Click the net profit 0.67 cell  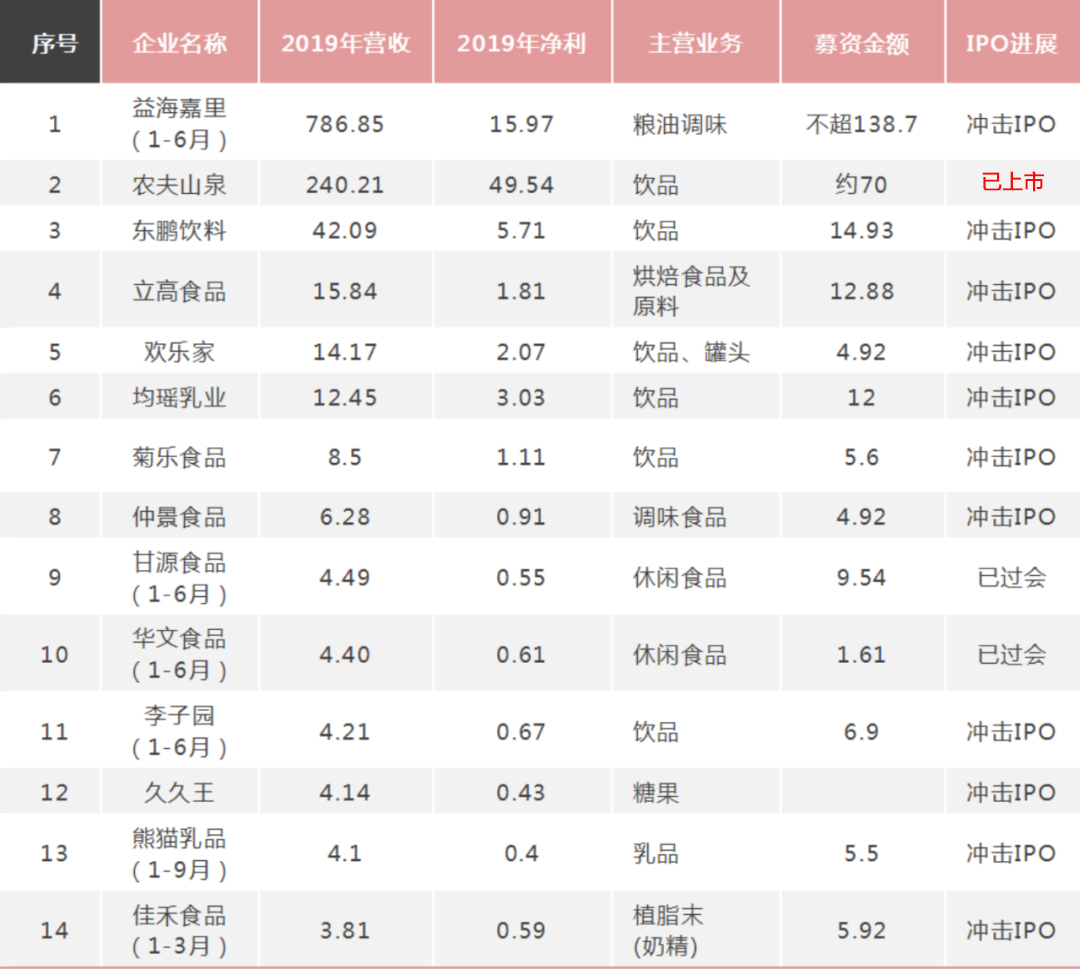[521, 731]
